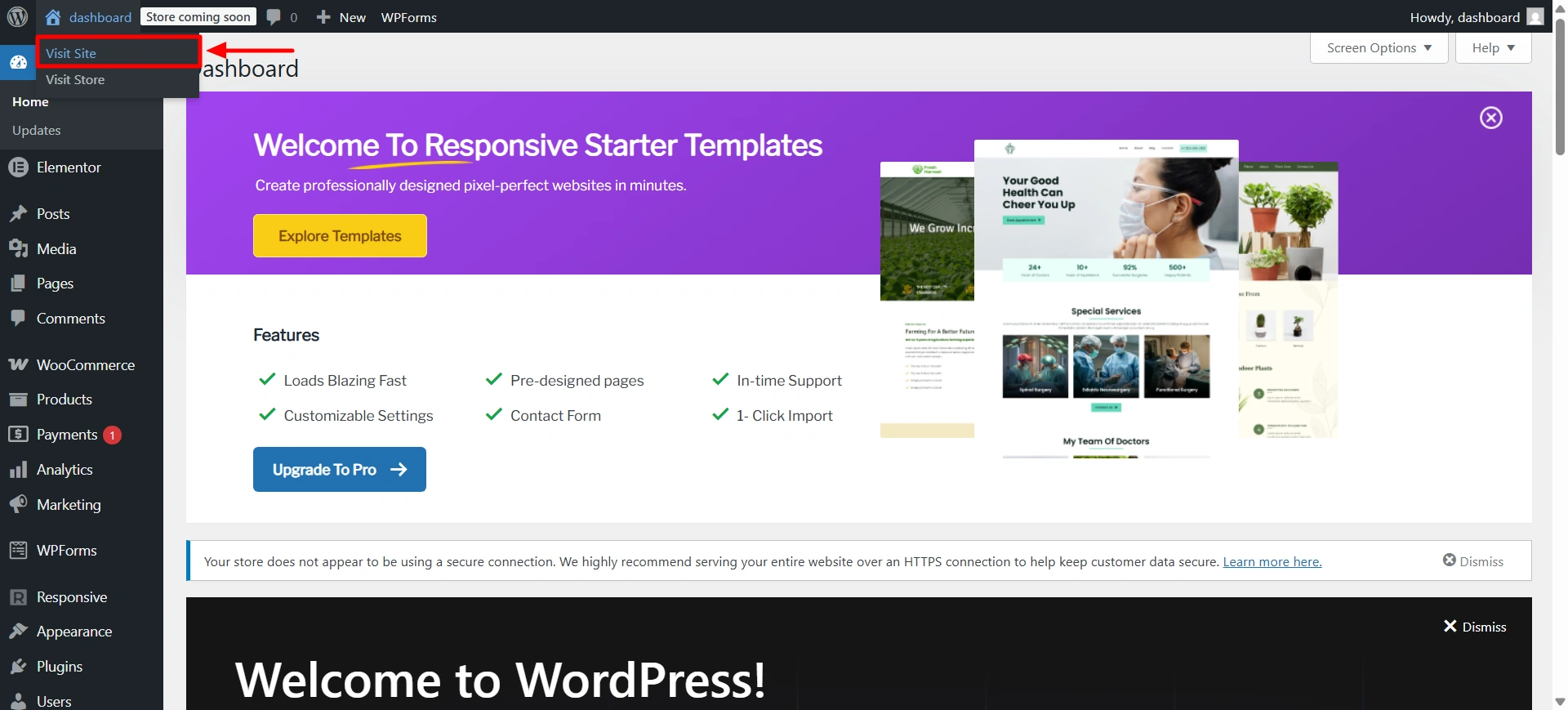The width and height of the screenshot is (1568, 710).
Task: Open the Home submenu item
Action: (x=30, y=102)
